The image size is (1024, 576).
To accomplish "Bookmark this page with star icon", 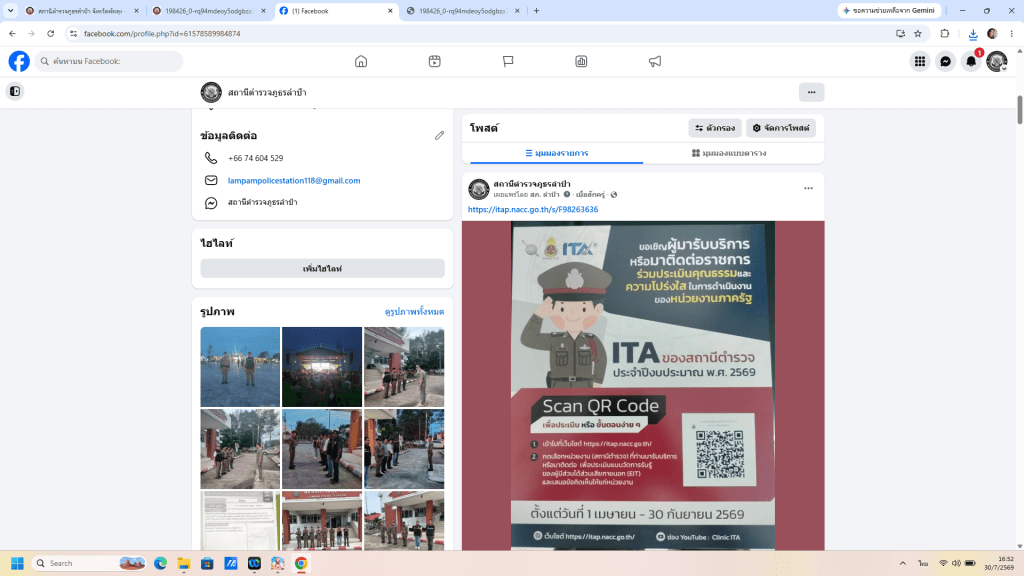I will pos(918,33).
